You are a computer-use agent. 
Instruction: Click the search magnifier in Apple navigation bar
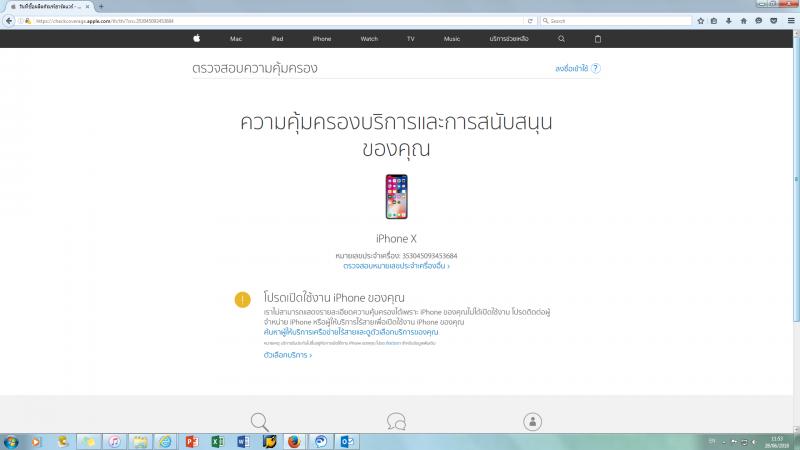[561, 39]
